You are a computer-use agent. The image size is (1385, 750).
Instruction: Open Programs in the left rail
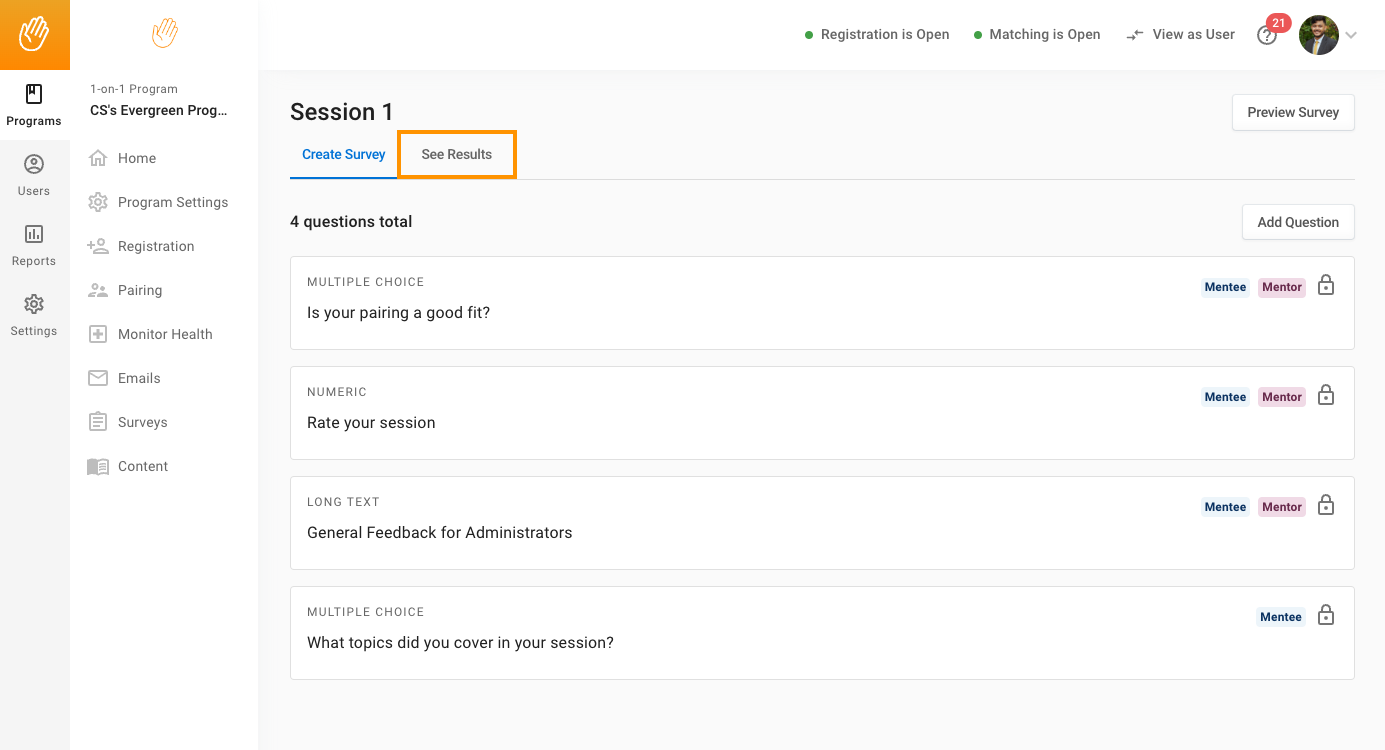click(34, 106)
